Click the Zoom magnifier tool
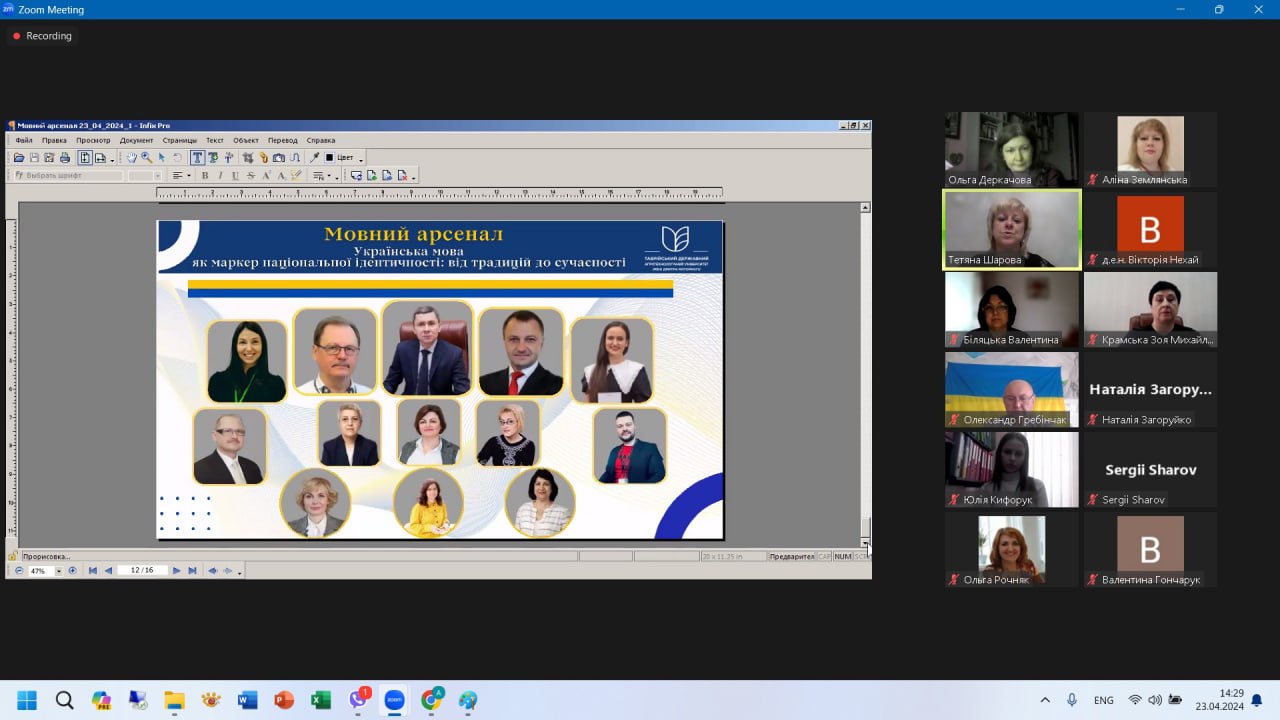Screen dimensions: 1280x720 [146, 158]
